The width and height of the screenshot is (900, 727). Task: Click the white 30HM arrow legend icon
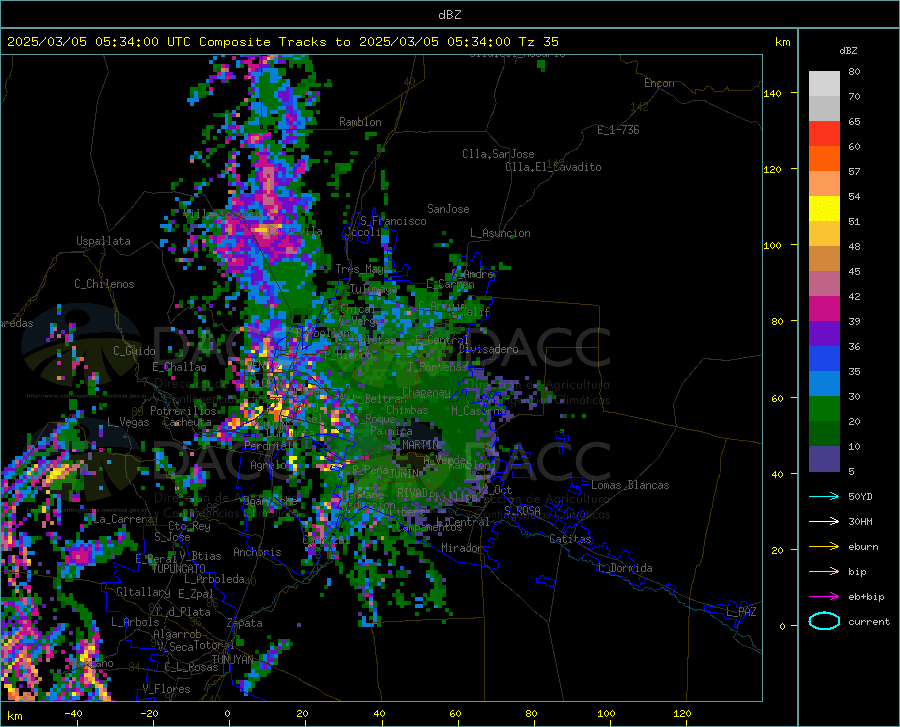(824, 522)
